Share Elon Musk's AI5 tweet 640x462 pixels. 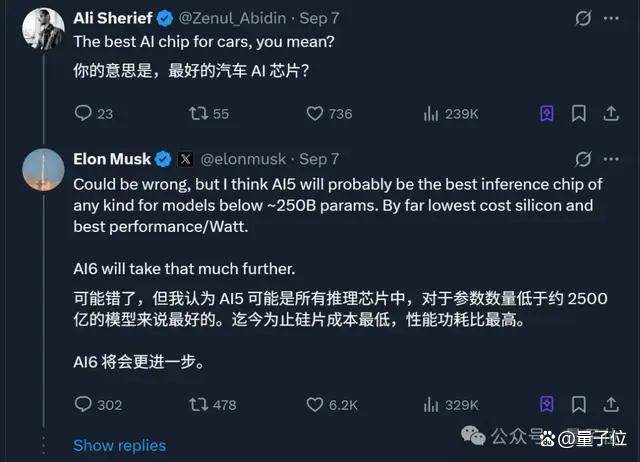[x=611, y=404]
